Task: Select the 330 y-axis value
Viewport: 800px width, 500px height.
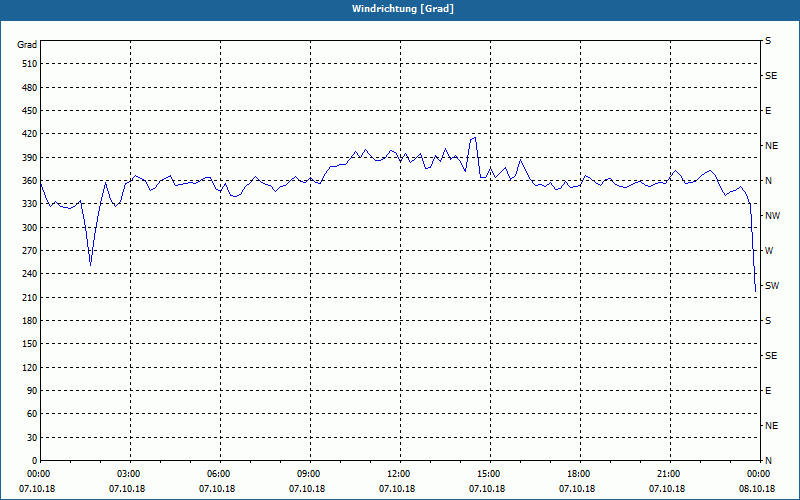Action: [x=30, y=204]
